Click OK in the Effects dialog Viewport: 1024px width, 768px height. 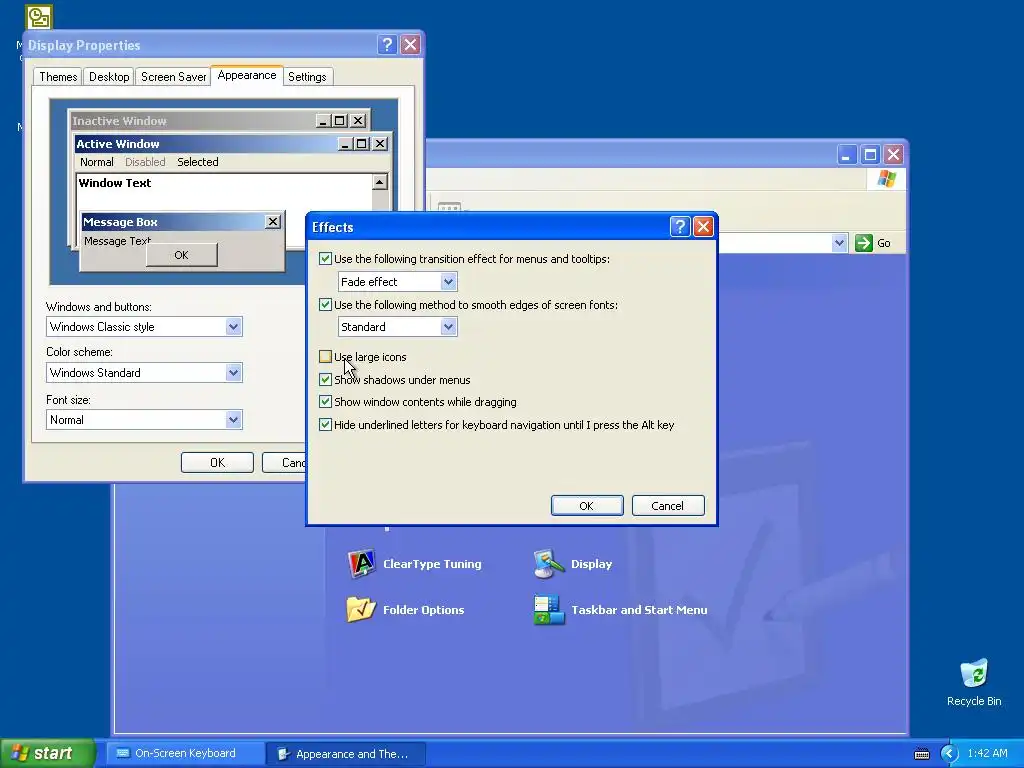(586, 505)
